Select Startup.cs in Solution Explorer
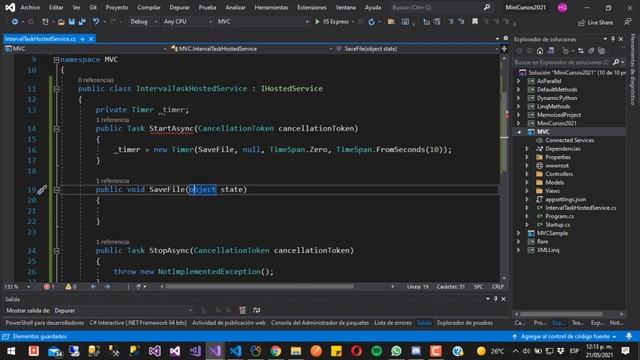The image size is (640, 360). (558, 224)
